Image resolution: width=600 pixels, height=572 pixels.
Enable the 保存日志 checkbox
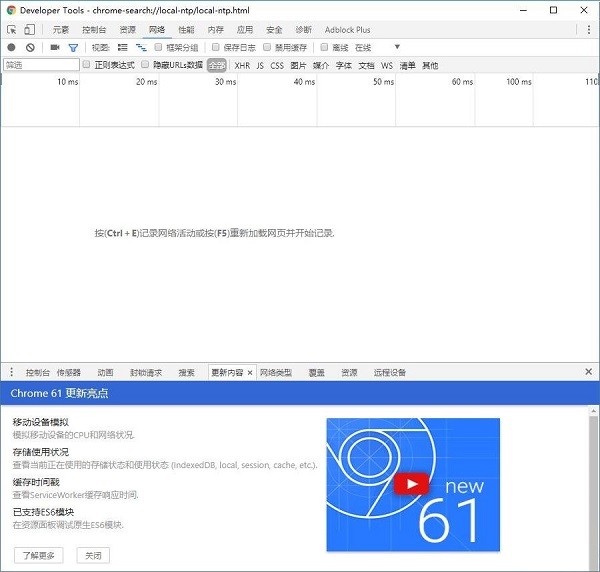tap(216, 47)
